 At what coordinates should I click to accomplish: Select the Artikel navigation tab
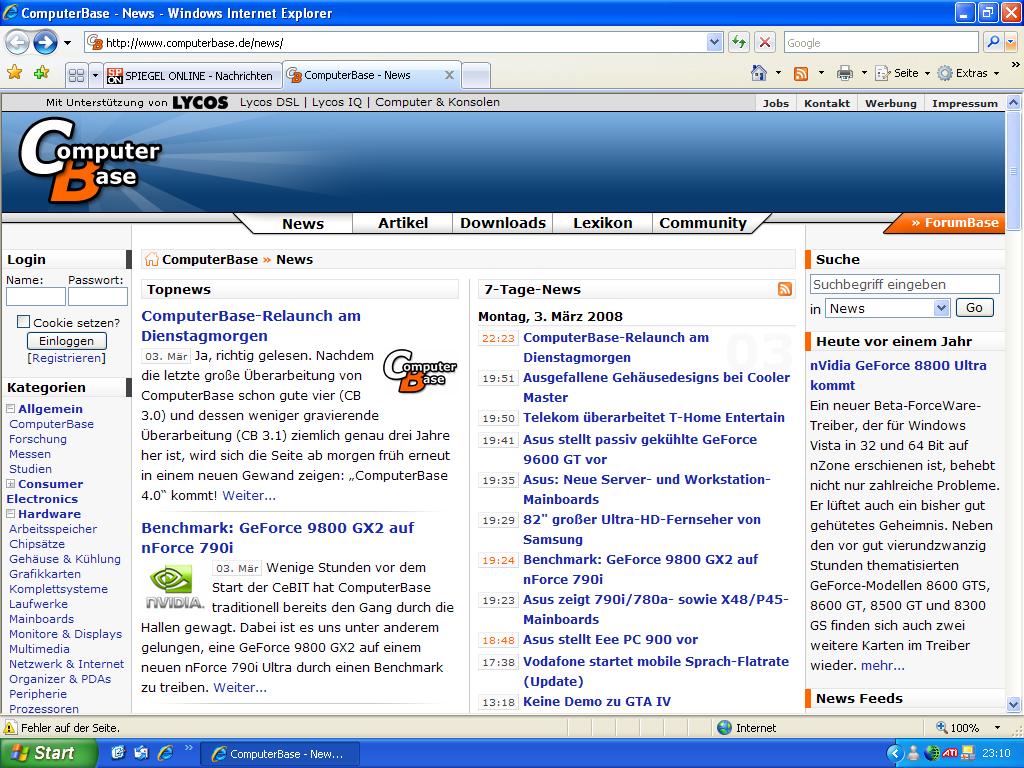click(403, 223)
